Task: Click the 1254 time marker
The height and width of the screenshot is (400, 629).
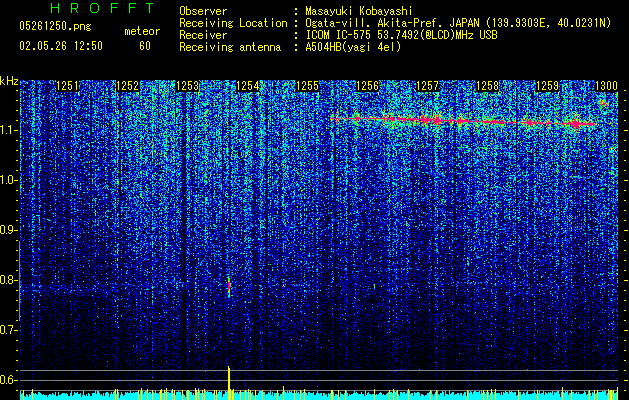Action: pos(248,86)
